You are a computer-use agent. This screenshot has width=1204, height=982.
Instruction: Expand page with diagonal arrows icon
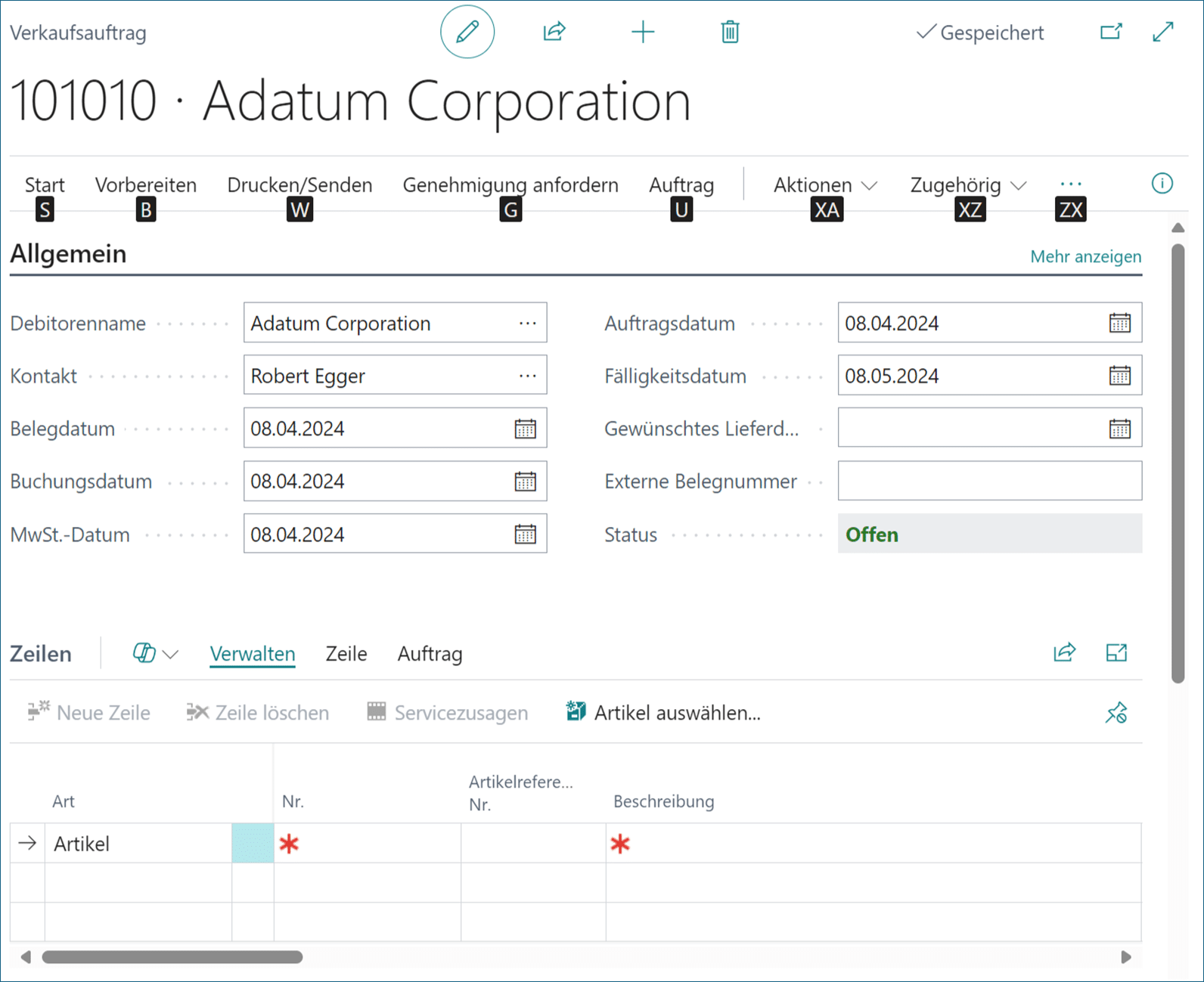1163,32
